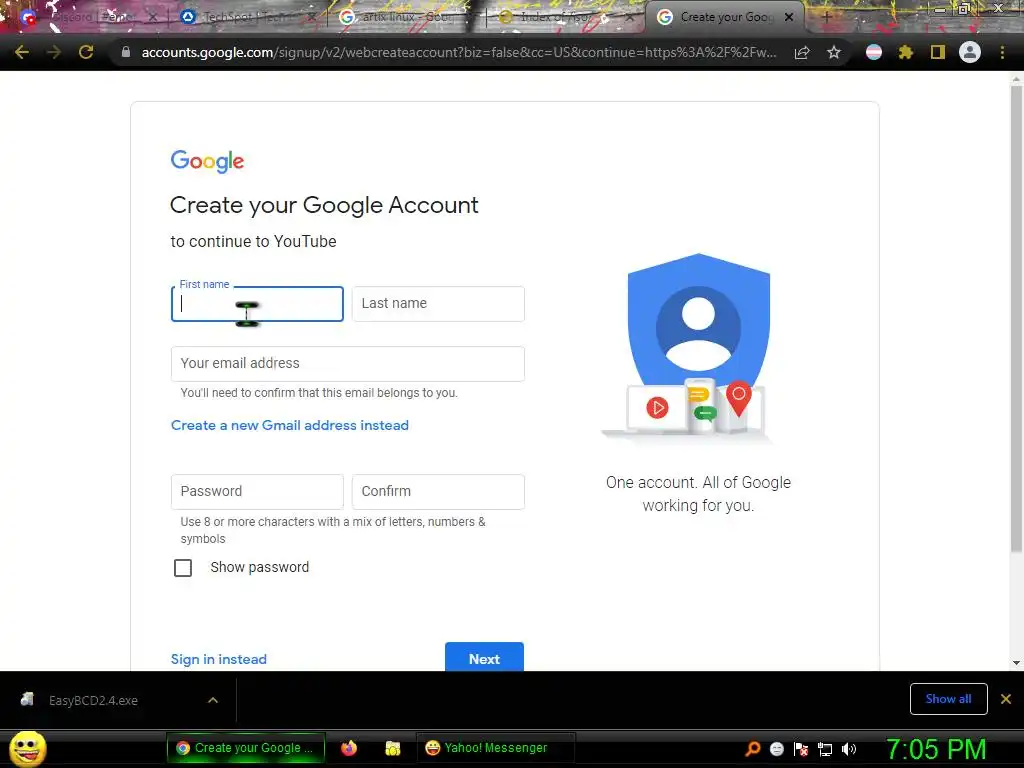Click the Password field
Screen dimensions: 1024x768
click(x=257, y=492)
